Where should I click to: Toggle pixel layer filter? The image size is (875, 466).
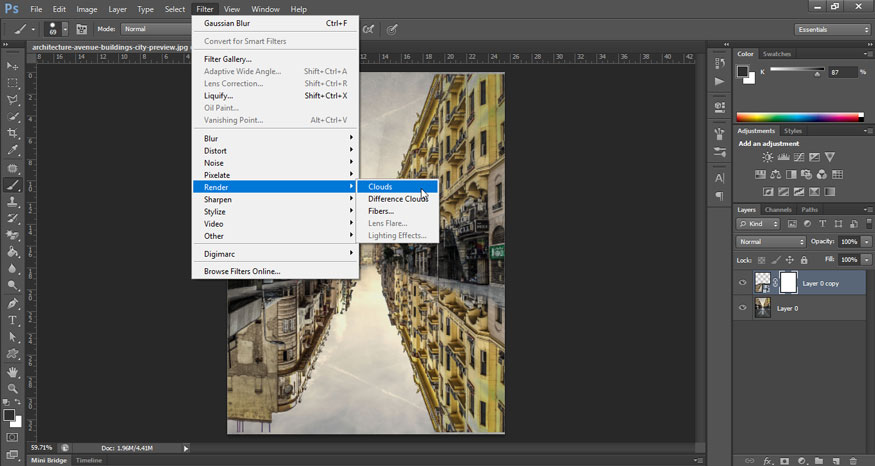[792, 224]
